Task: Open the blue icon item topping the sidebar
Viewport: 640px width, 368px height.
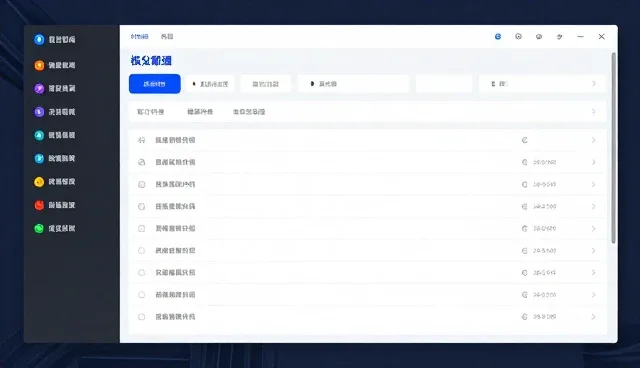Action: [x=55, y=40]
